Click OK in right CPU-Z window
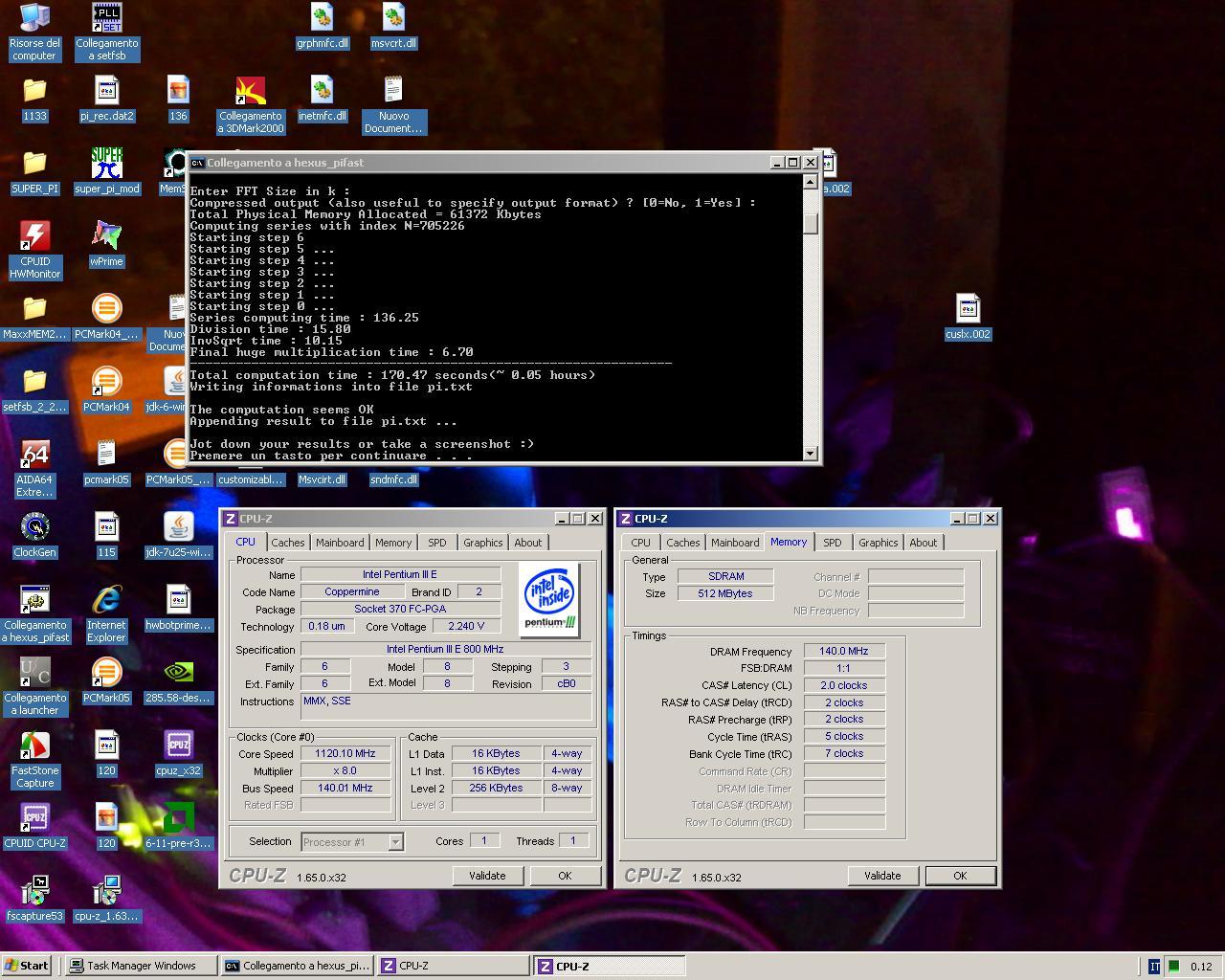The image size is (1225, 980). click(960, 876)
